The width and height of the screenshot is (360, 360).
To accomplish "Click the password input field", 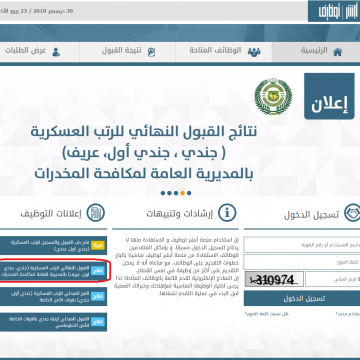I will (302, 262).
